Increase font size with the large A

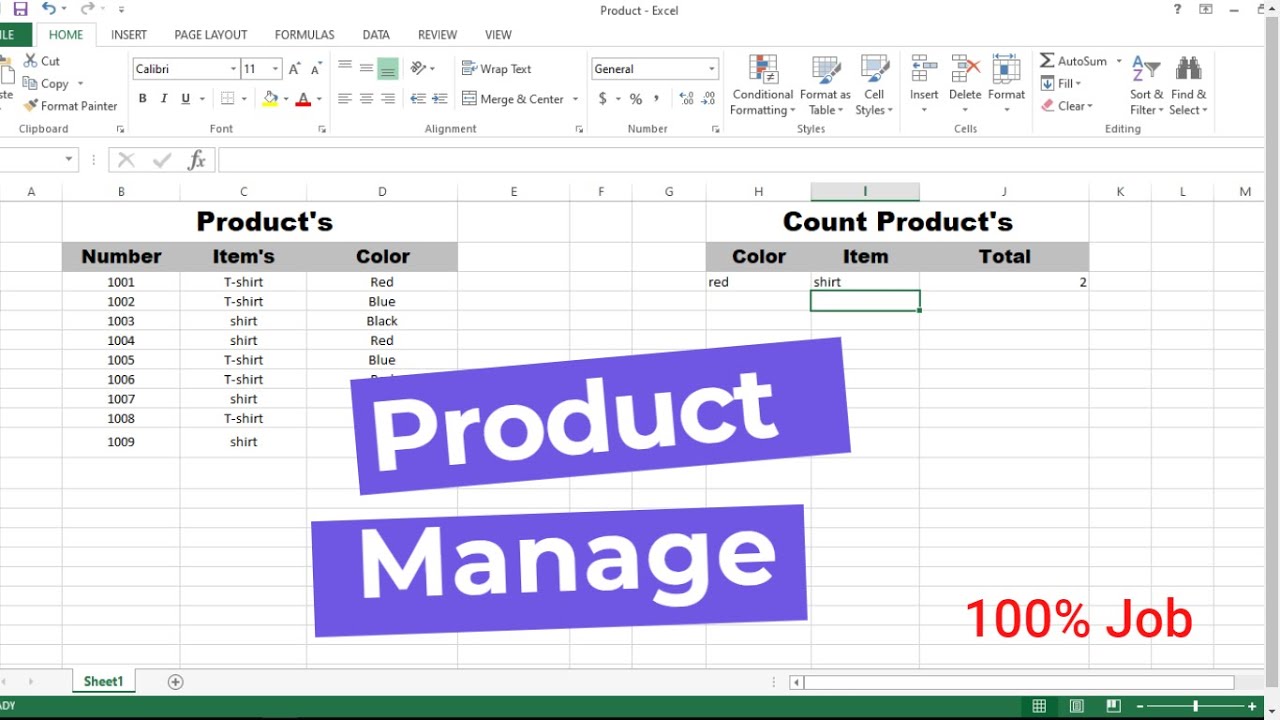294,69
